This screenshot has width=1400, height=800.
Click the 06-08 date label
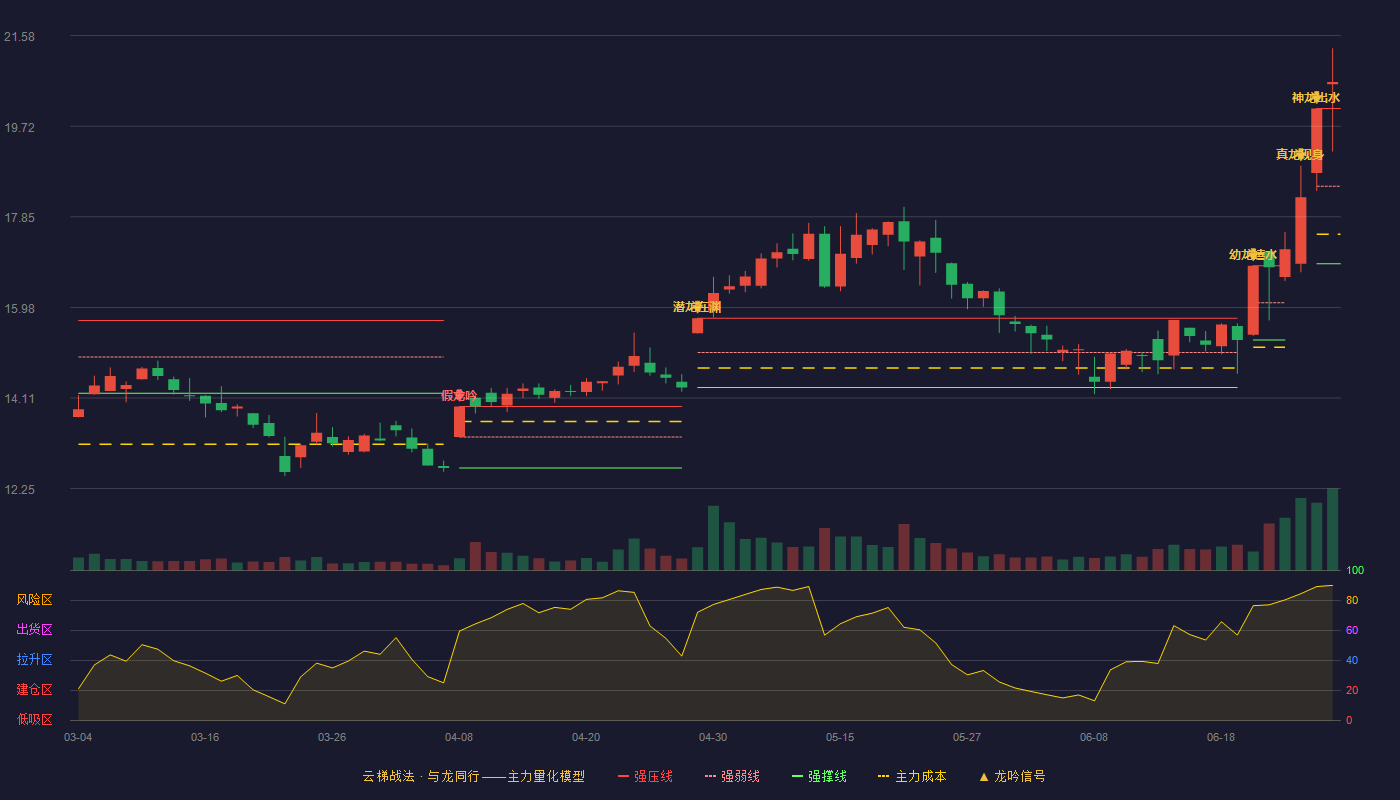tap(1094, 737)
